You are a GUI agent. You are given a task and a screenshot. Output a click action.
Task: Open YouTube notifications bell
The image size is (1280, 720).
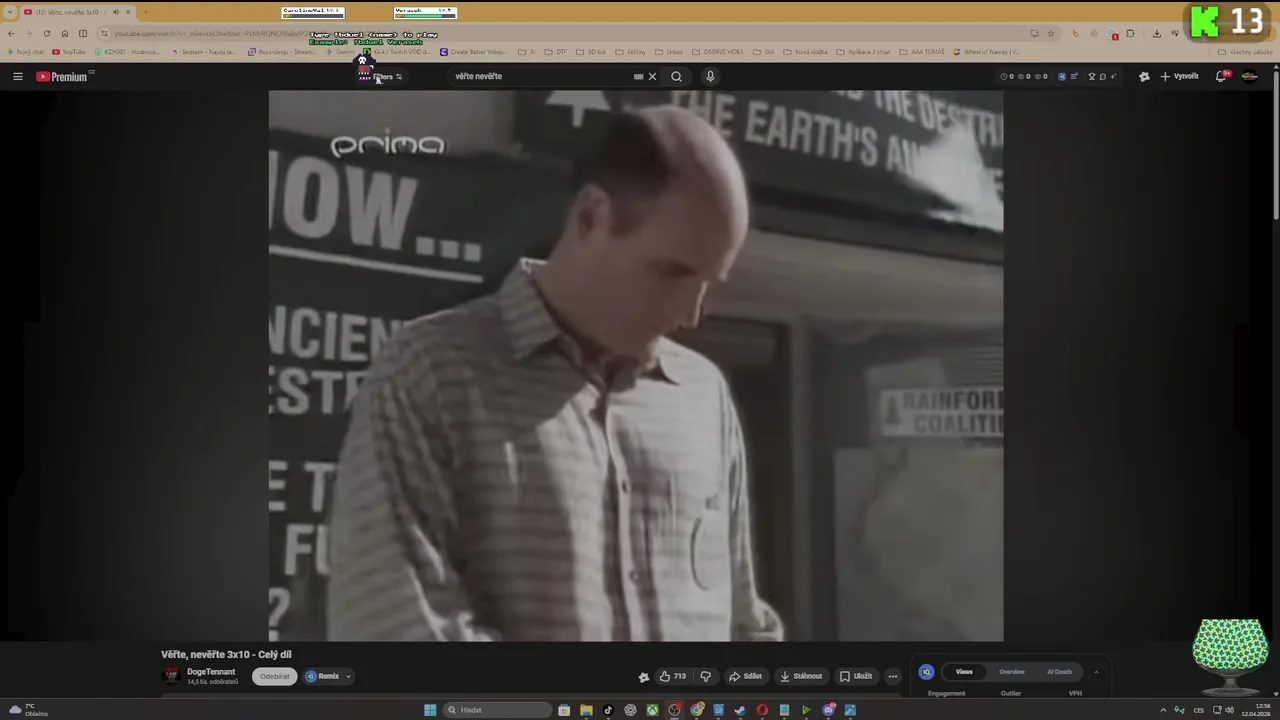coord(1222,76)
